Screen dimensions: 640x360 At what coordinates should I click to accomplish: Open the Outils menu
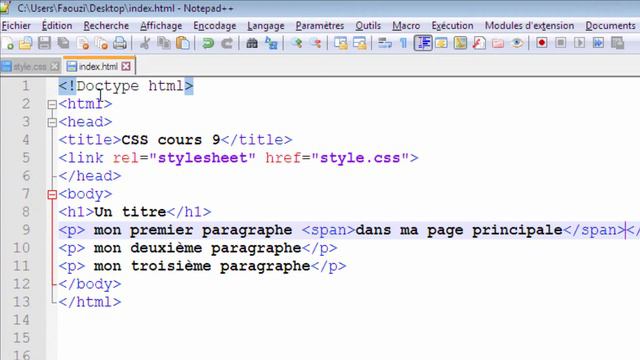368,26
